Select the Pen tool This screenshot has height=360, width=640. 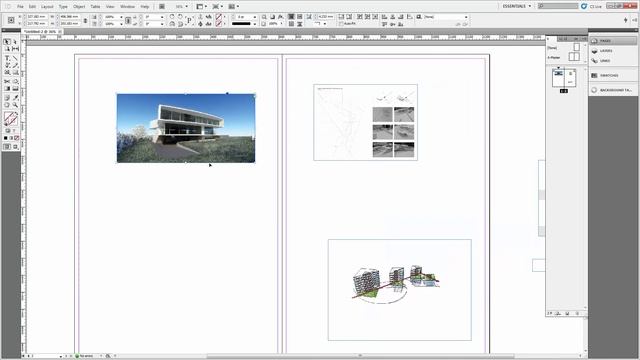click(x=7, y=65)
